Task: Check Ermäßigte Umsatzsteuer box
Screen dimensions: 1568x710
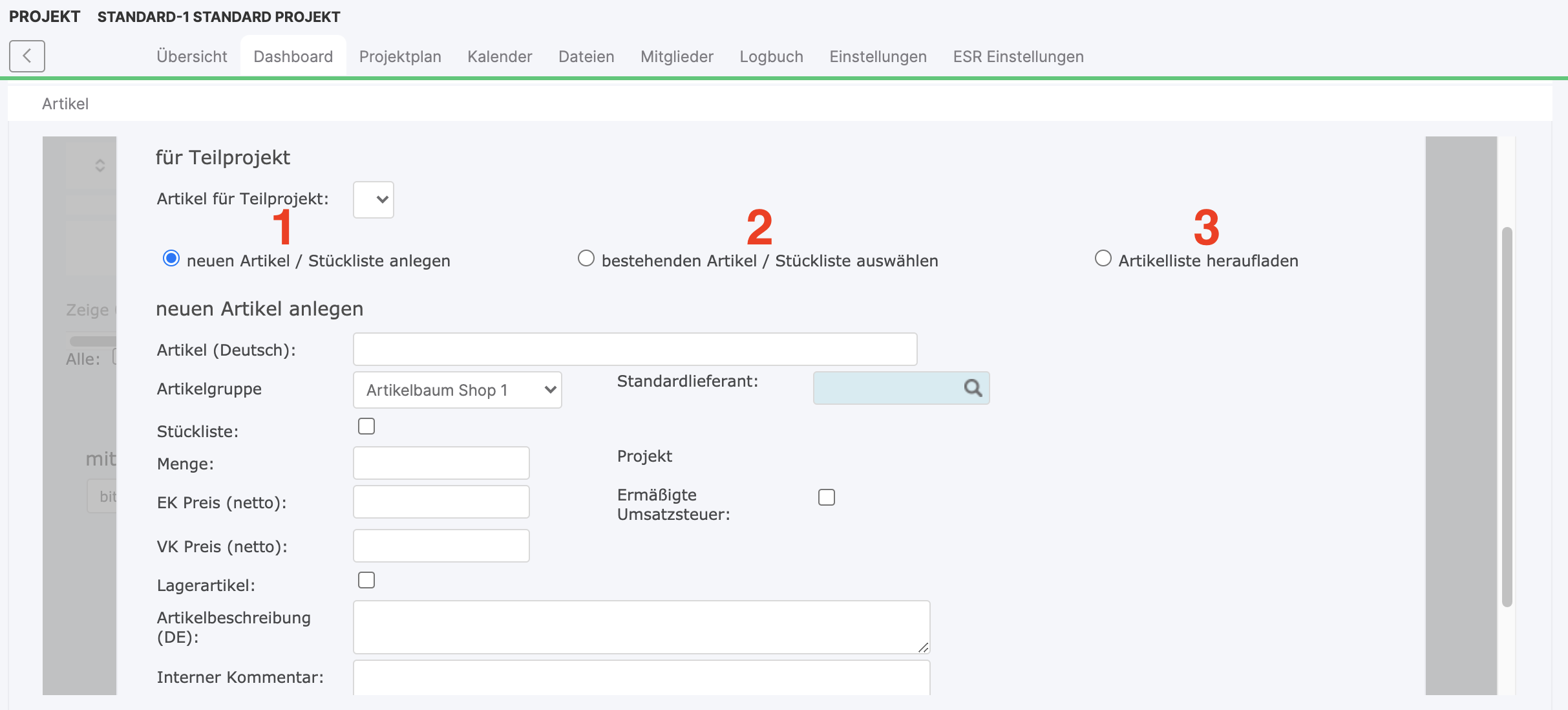Action: tap(826, 497)
